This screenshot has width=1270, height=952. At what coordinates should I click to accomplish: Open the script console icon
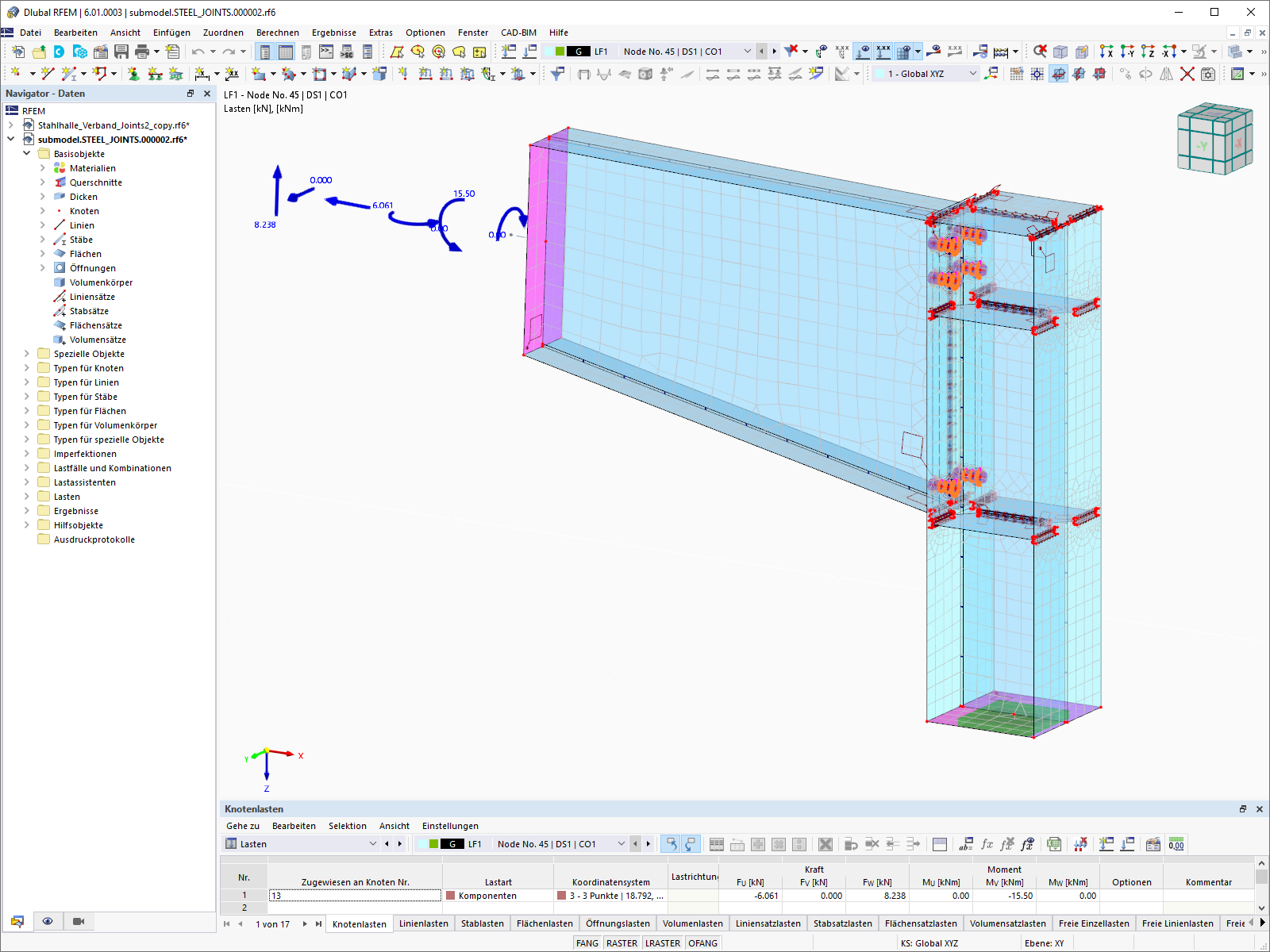point(326,52)
